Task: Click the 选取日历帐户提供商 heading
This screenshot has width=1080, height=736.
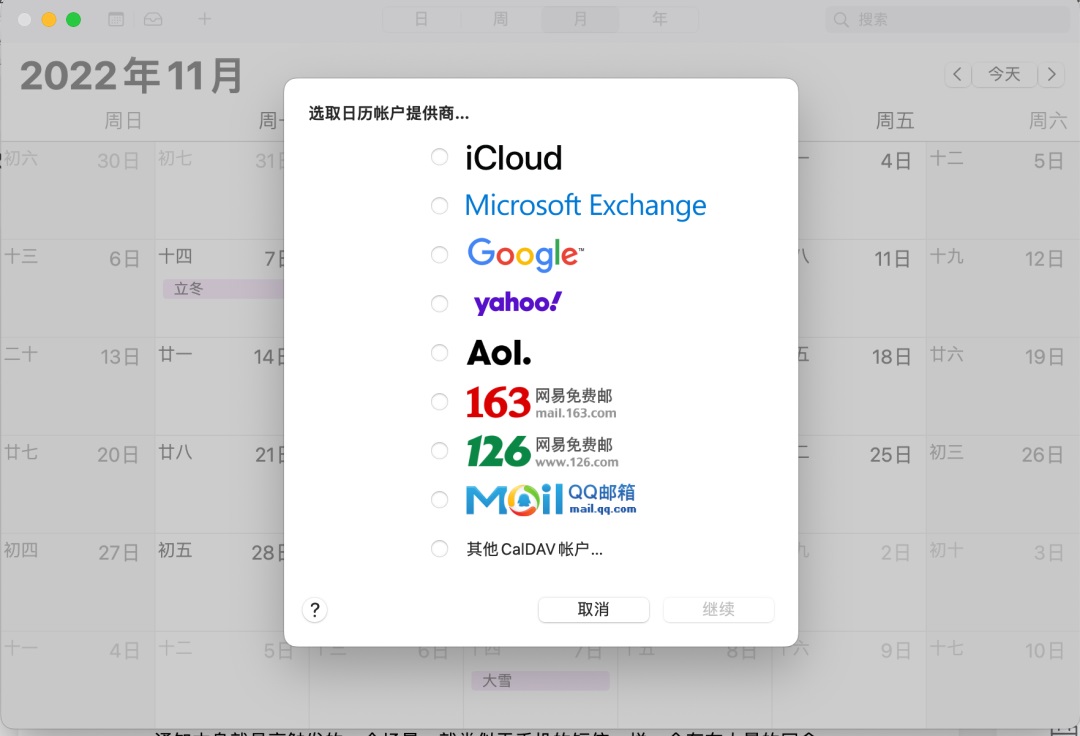Action: point(388,113)
